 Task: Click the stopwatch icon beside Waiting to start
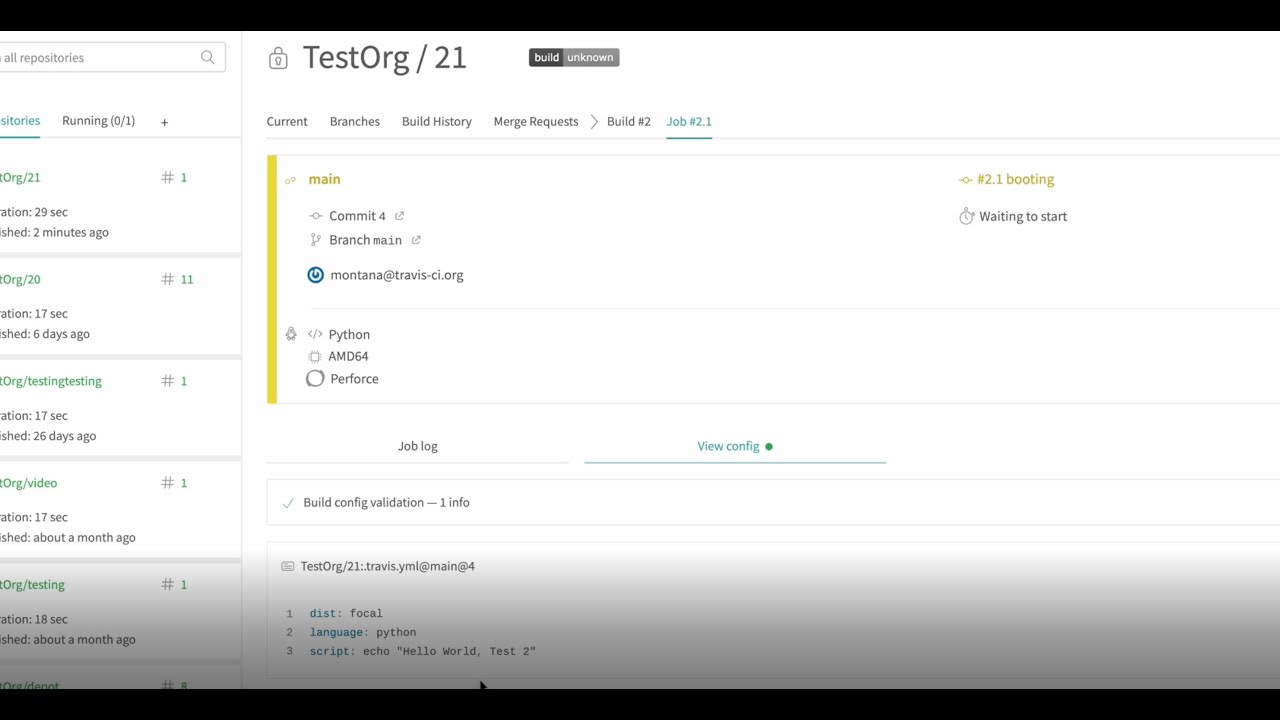tap(966, 216)
